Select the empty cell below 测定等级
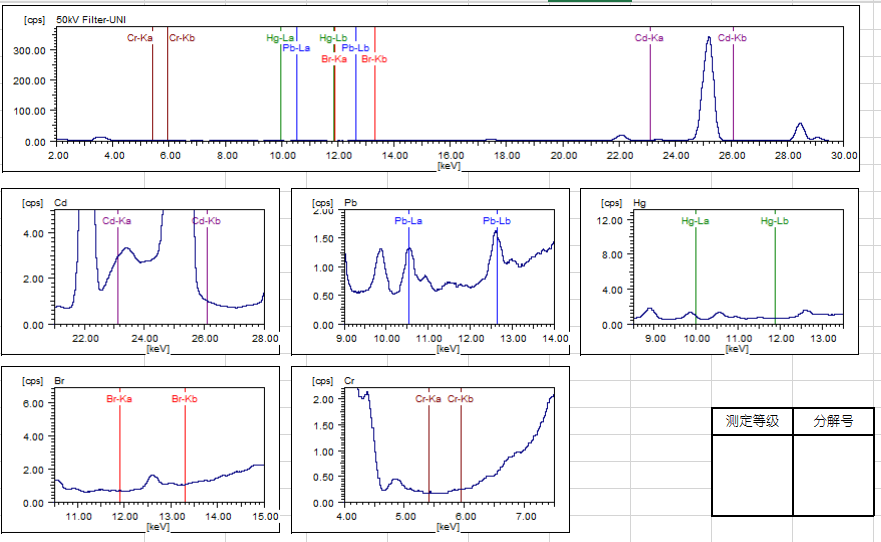Image resolution: width=881 pixels, height=542 pixels. pos(752,475)
